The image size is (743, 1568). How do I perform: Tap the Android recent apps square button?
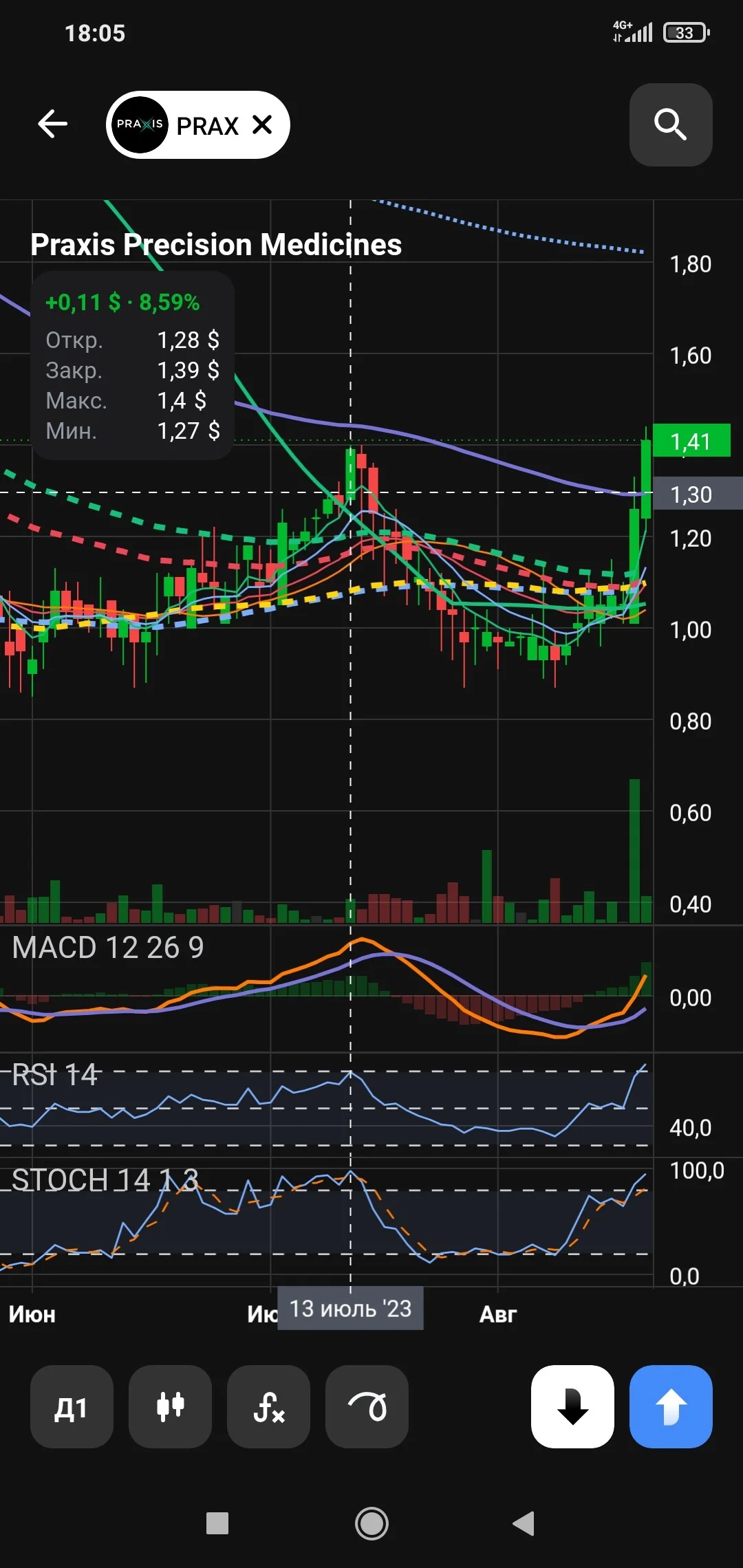[x=217, y=1523]
